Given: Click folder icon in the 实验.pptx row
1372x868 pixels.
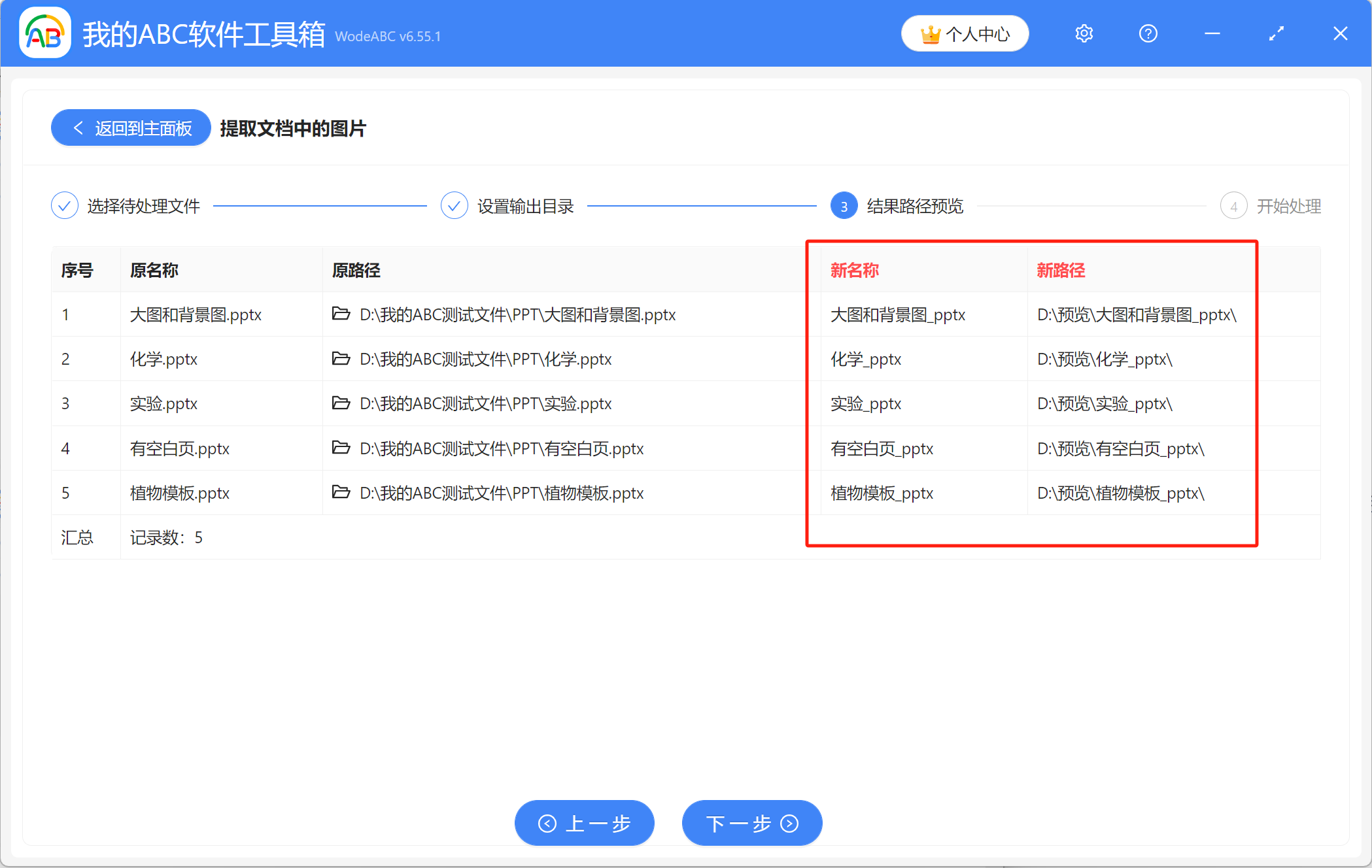Looking at the screenshot, I should click(x=341, y=403).
